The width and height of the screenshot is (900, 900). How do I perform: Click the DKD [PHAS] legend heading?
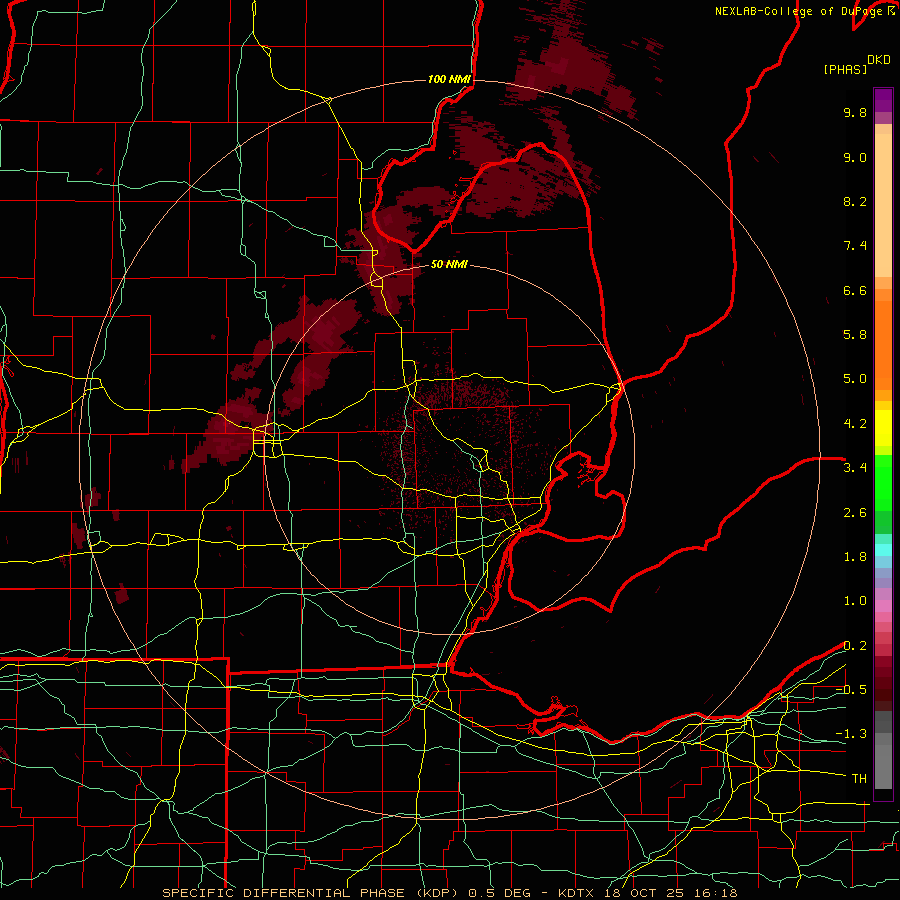tap(856, 65)
